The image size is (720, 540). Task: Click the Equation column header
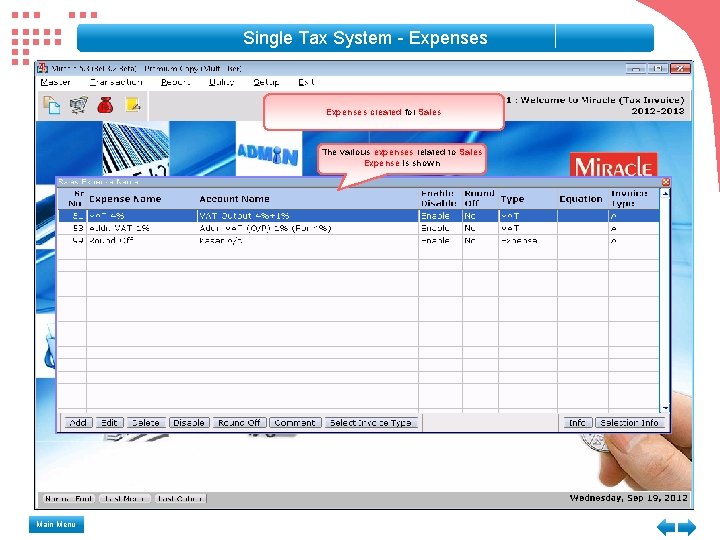581,199
